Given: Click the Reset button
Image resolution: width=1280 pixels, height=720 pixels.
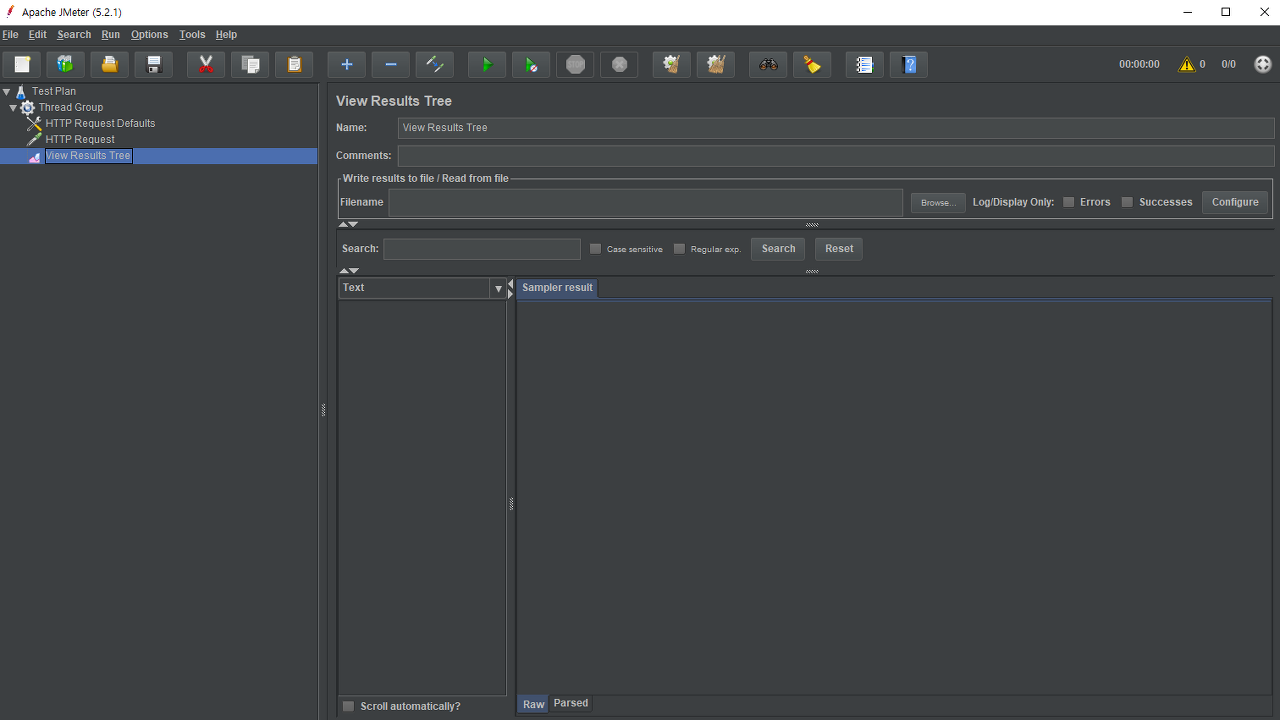Looking at the screenshot, I should click(x=839, y=249).
